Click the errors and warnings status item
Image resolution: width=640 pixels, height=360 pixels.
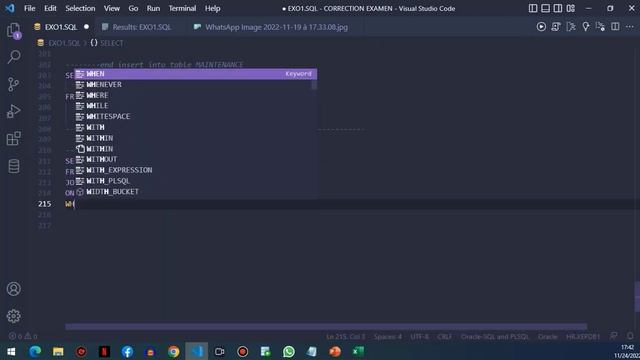tap(23, 336)
